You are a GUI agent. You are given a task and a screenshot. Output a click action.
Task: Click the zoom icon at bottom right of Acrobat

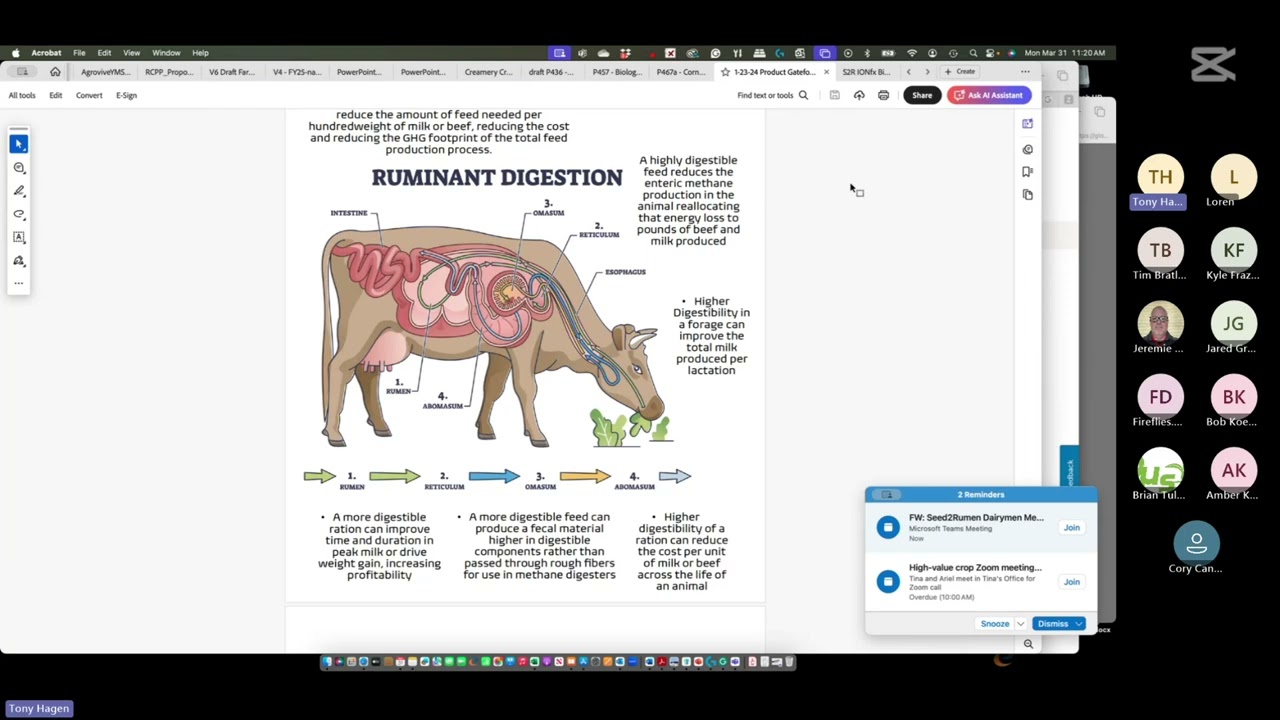[x=1028, y=644]
